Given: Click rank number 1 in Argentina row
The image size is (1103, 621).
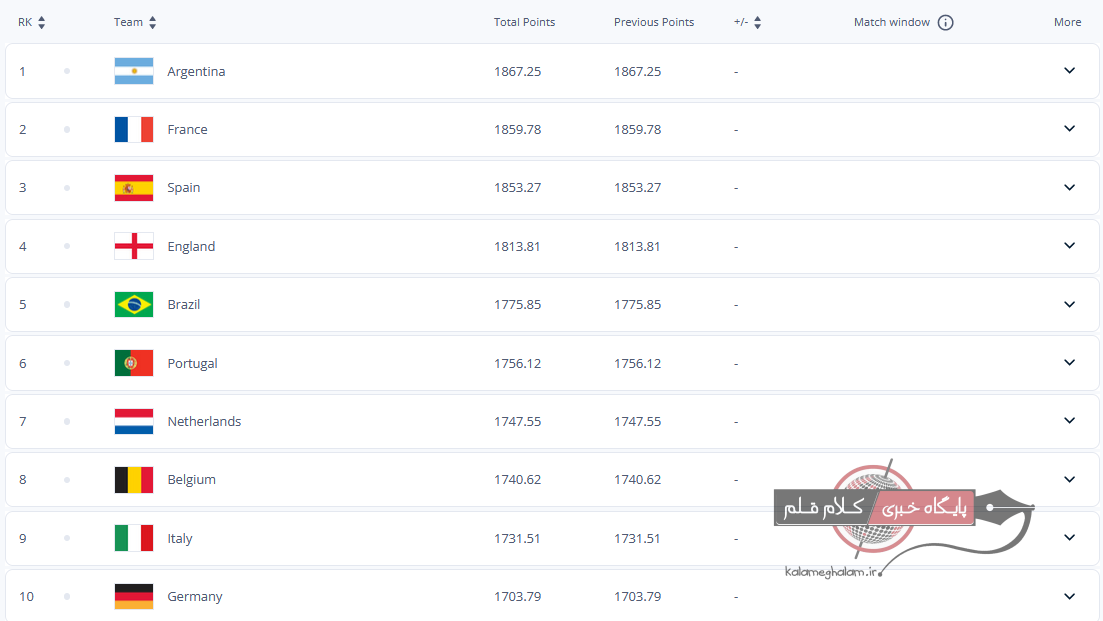Looking at the screenshot, I should pos(23,72).
